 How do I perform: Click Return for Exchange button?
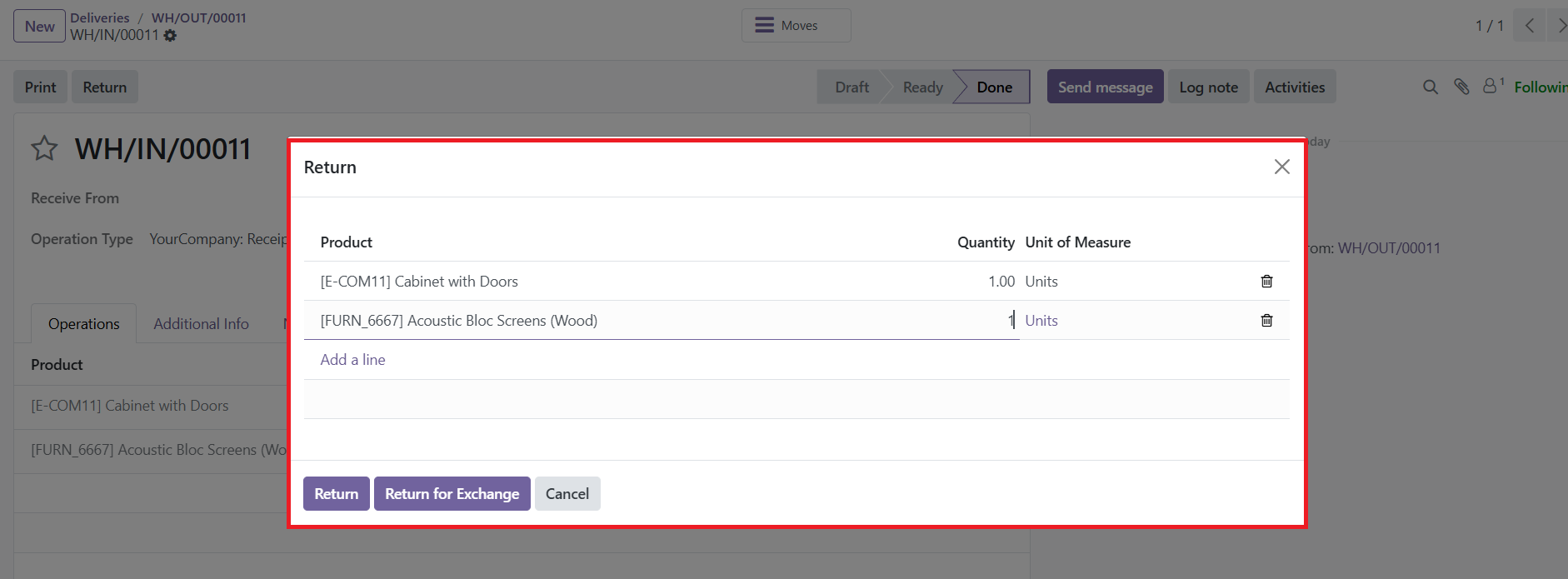(x=452, y=493)
